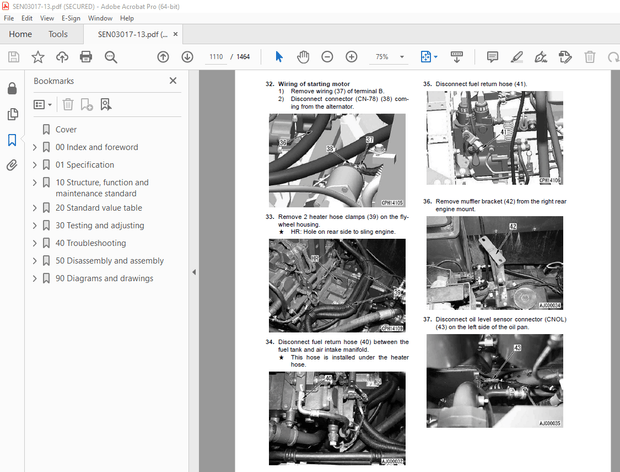Print the document
620x472 pixels.
click(x=86, y=57)
